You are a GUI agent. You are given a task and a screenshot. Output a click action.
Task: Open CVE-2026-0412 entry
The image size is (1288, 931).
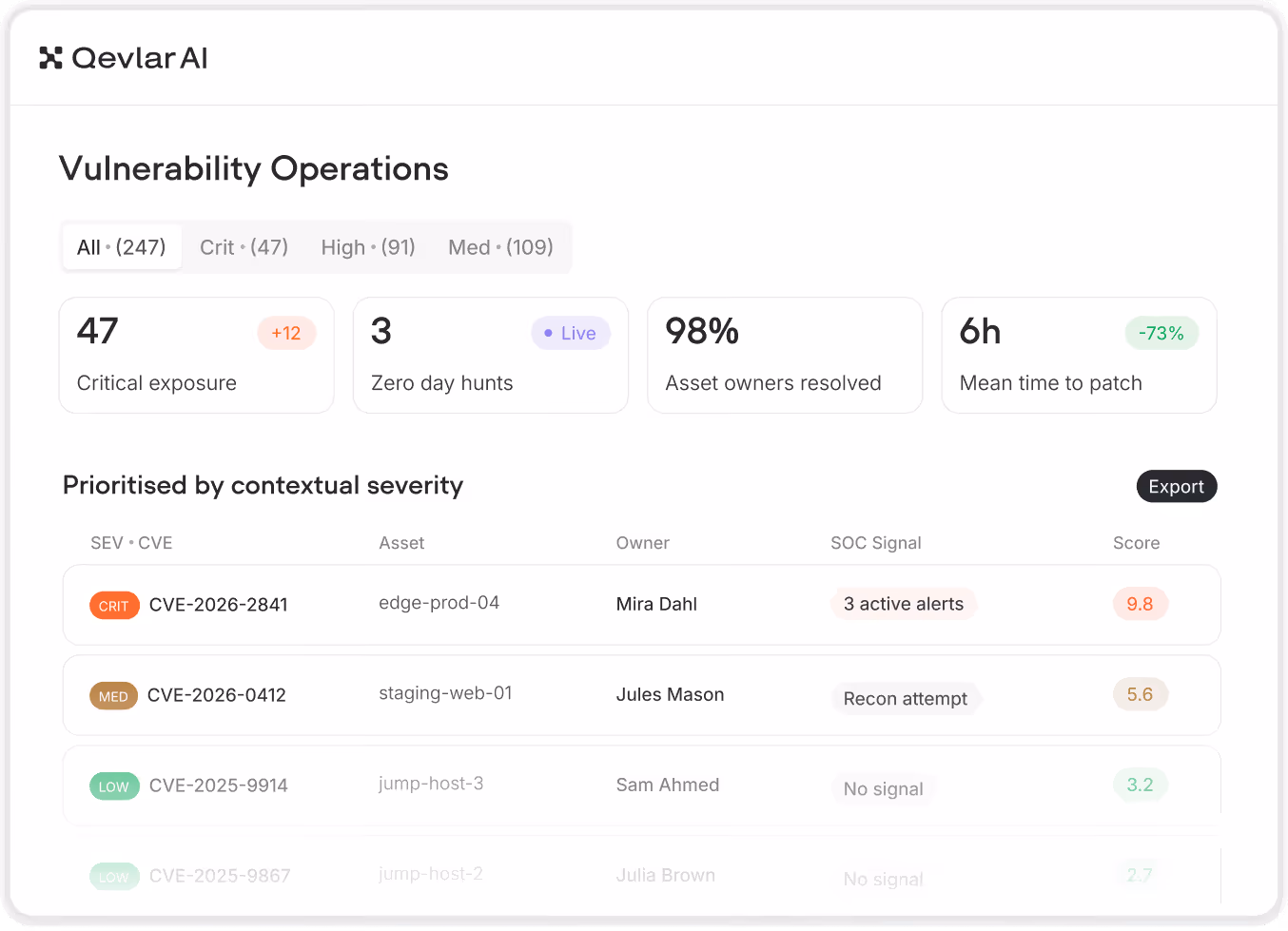[x=217, y=695]
